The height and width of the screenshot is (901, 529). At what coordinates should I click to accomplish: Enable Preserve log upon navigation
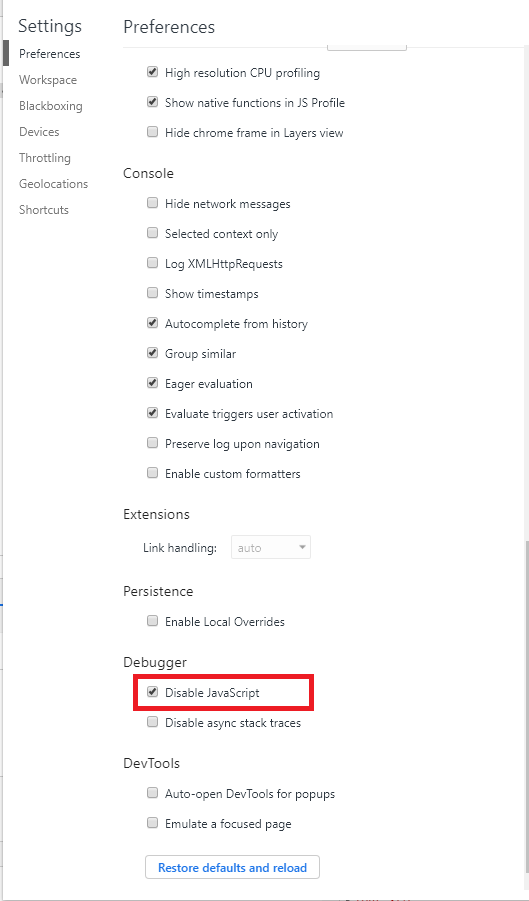tap(152, 443)
